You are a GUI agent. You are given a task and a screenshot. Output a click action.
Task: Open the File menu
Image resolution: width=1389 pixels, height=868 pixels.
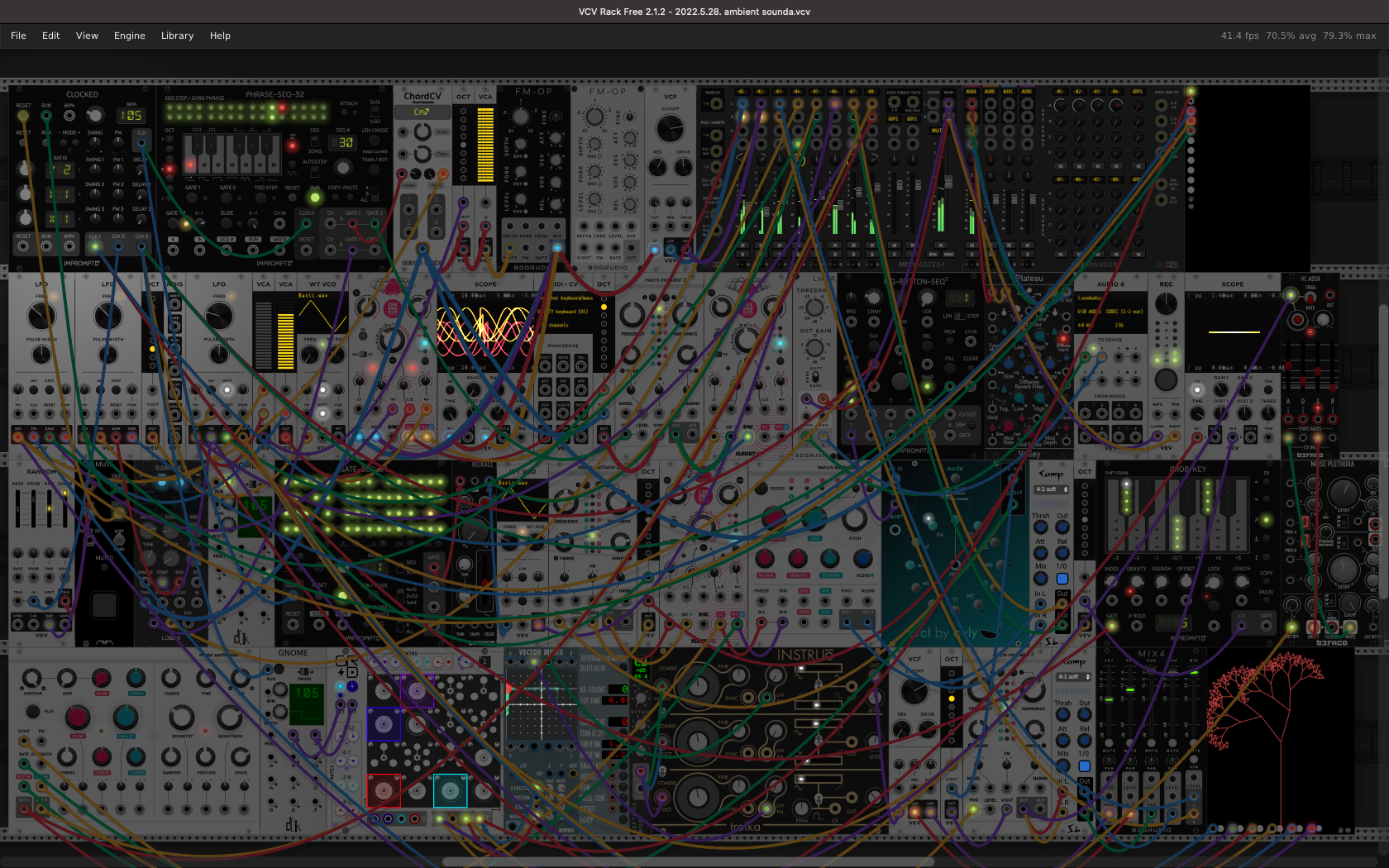(18, 36)
